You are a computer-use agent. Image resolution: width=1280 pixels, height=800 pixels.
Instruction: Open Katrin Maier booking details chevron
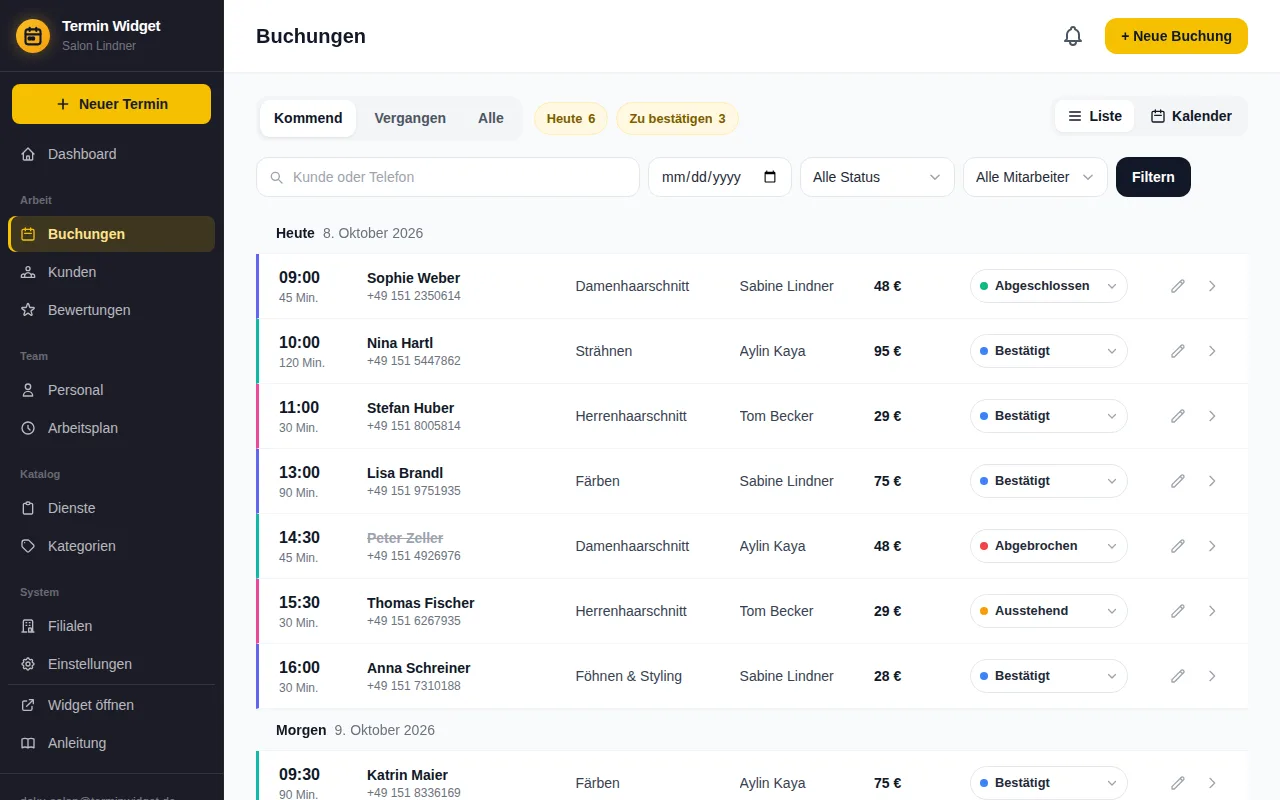1212,783
